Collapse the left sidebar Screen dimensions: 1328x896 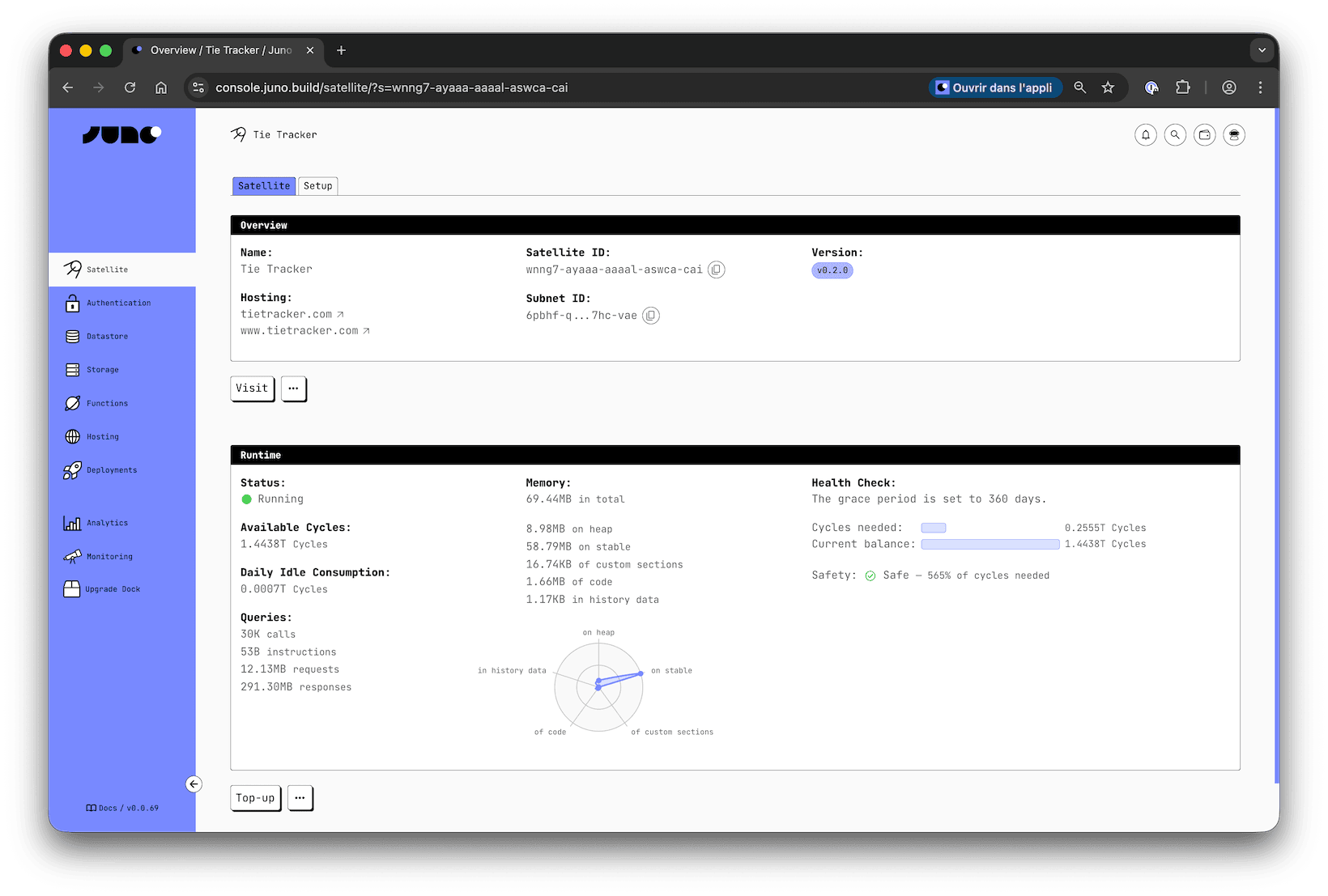coord(194,783)
